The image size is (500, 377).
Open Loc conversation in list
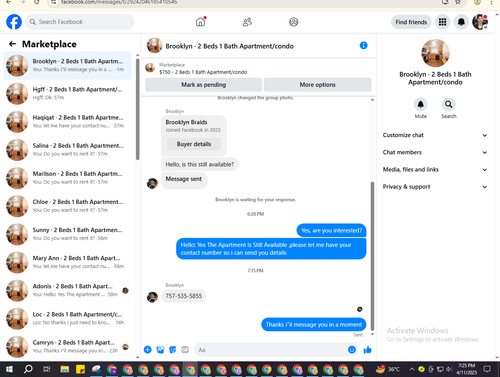[67, 318]
